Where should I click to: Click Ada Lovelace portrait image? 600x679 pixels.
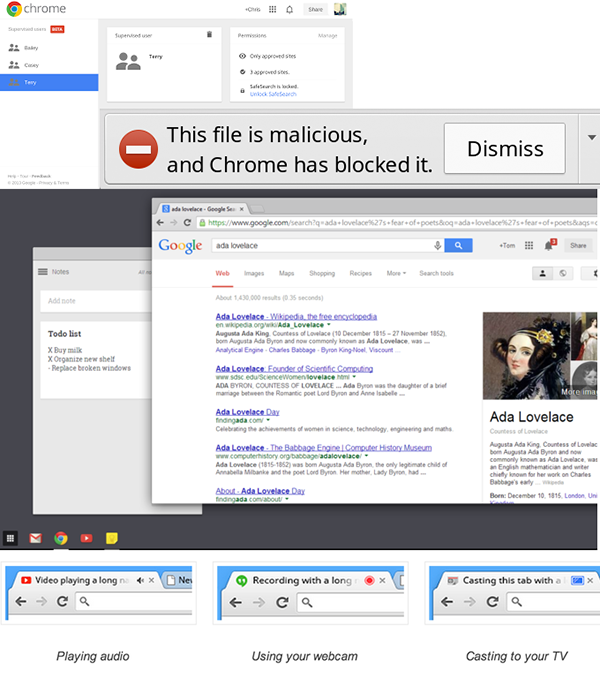[526, 356]
